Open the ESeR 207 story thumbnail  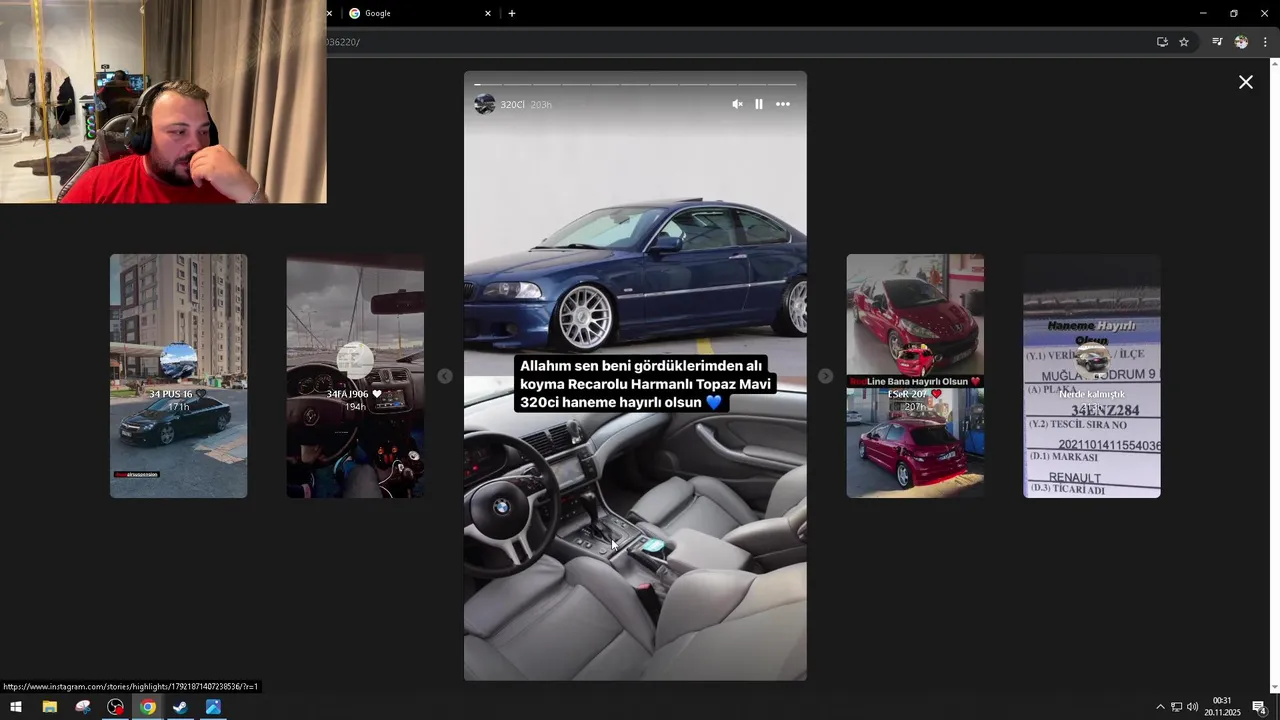915,376
